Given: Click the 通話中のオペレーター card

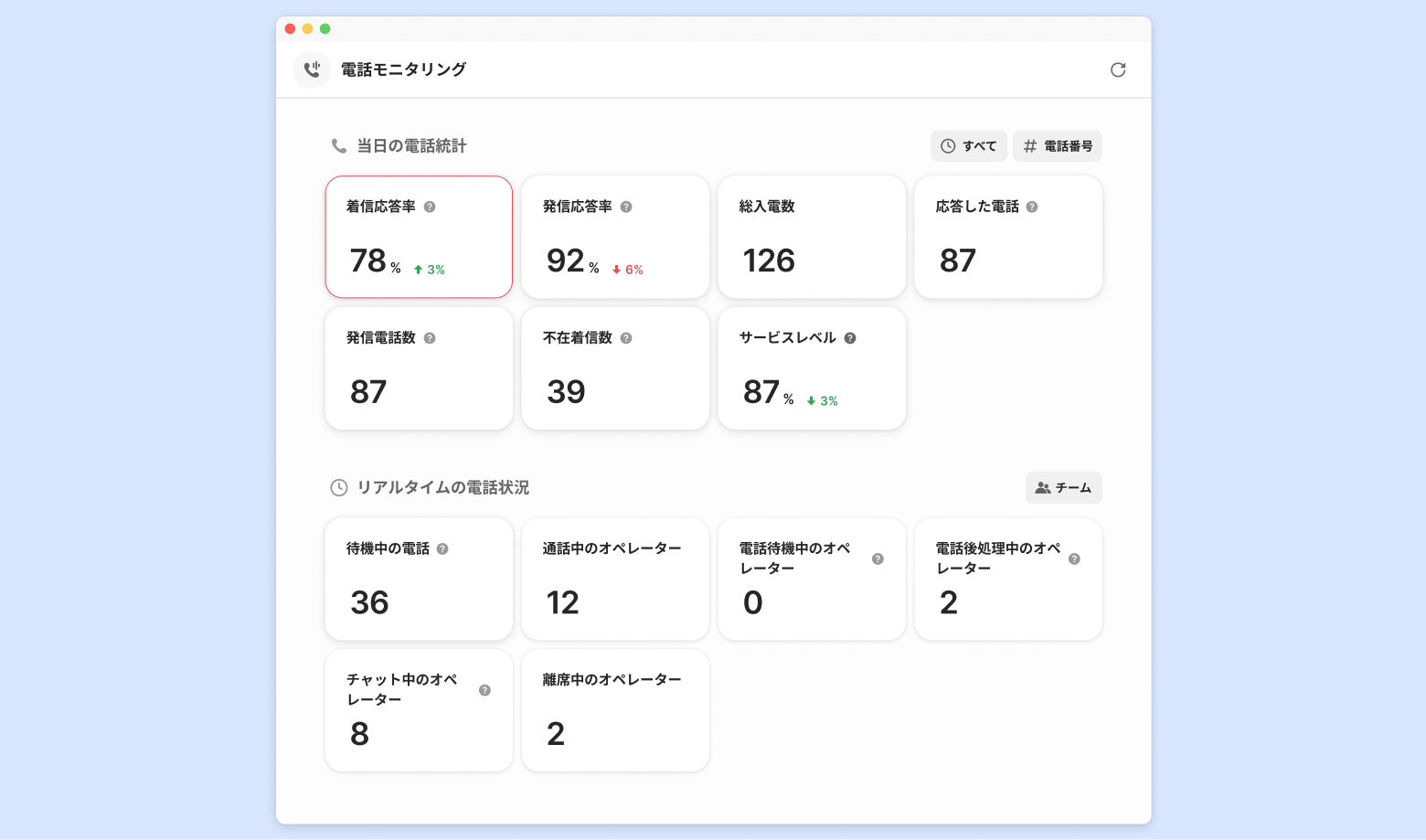Looking at the screenshot, I should (x=615, y=579).
